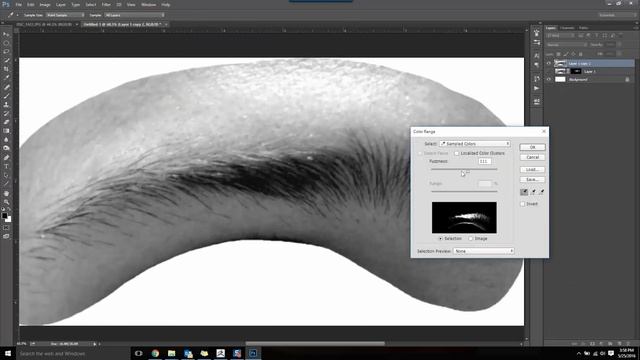The height and width of the screenshot is (360, 640).
Task: Enable Localized Color Clusters checkbox
Action: (x=457, y=153)
